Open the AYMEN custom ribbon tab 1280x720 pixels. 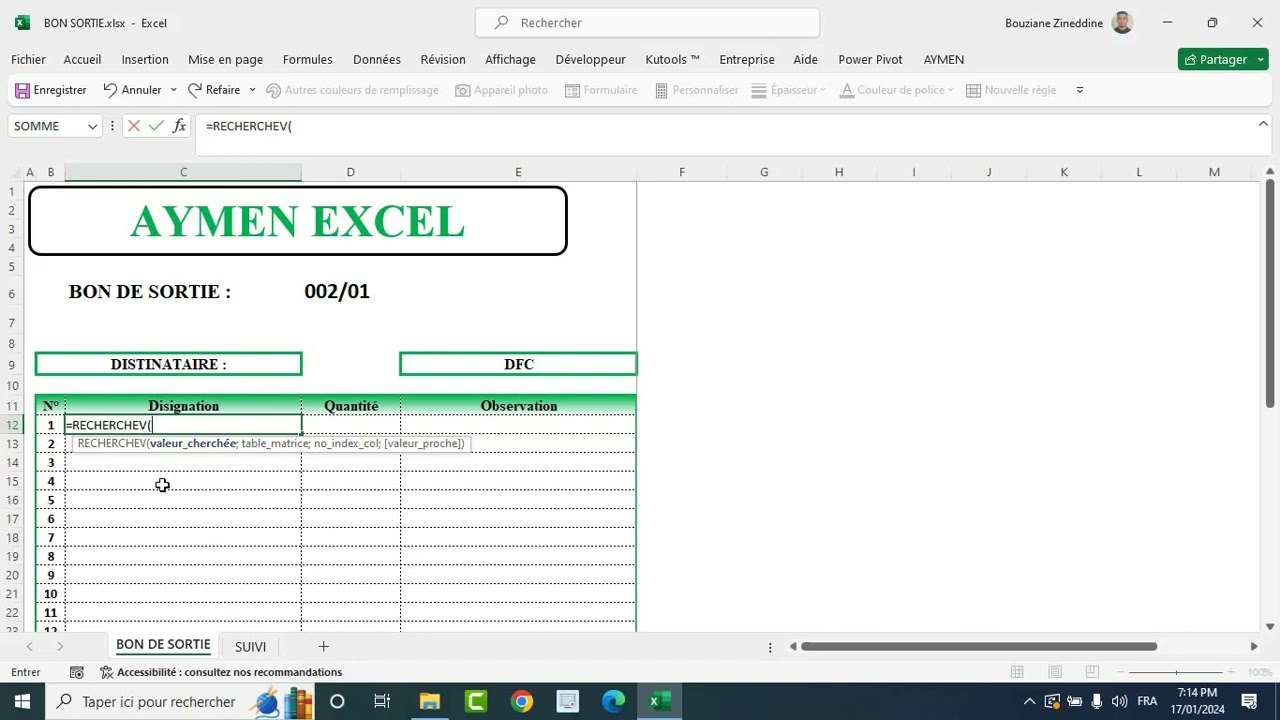point(944,60)
